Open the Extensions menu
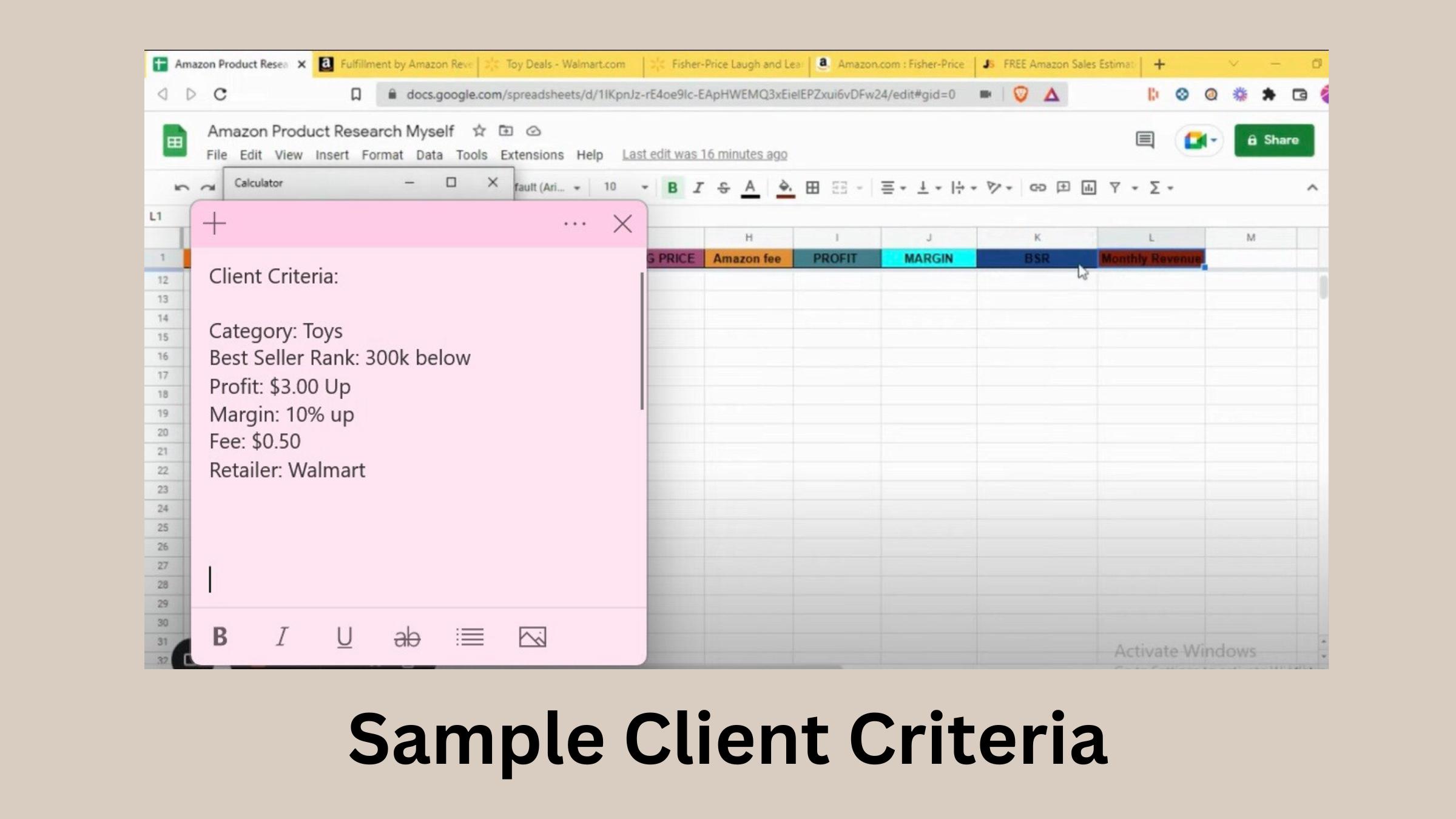 coord(532,155)
